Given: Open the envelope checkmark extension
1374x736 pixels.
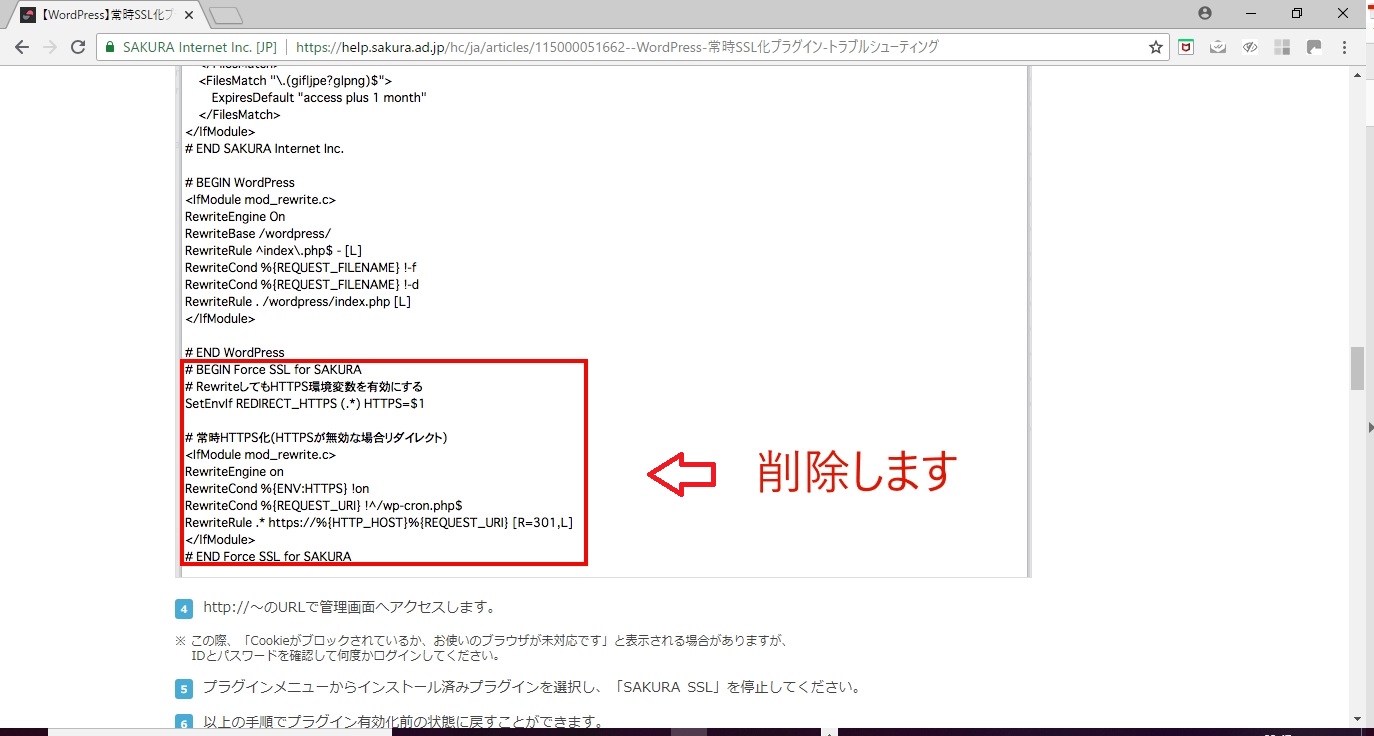Looking at the screenshot, I should pos(1218,47).
